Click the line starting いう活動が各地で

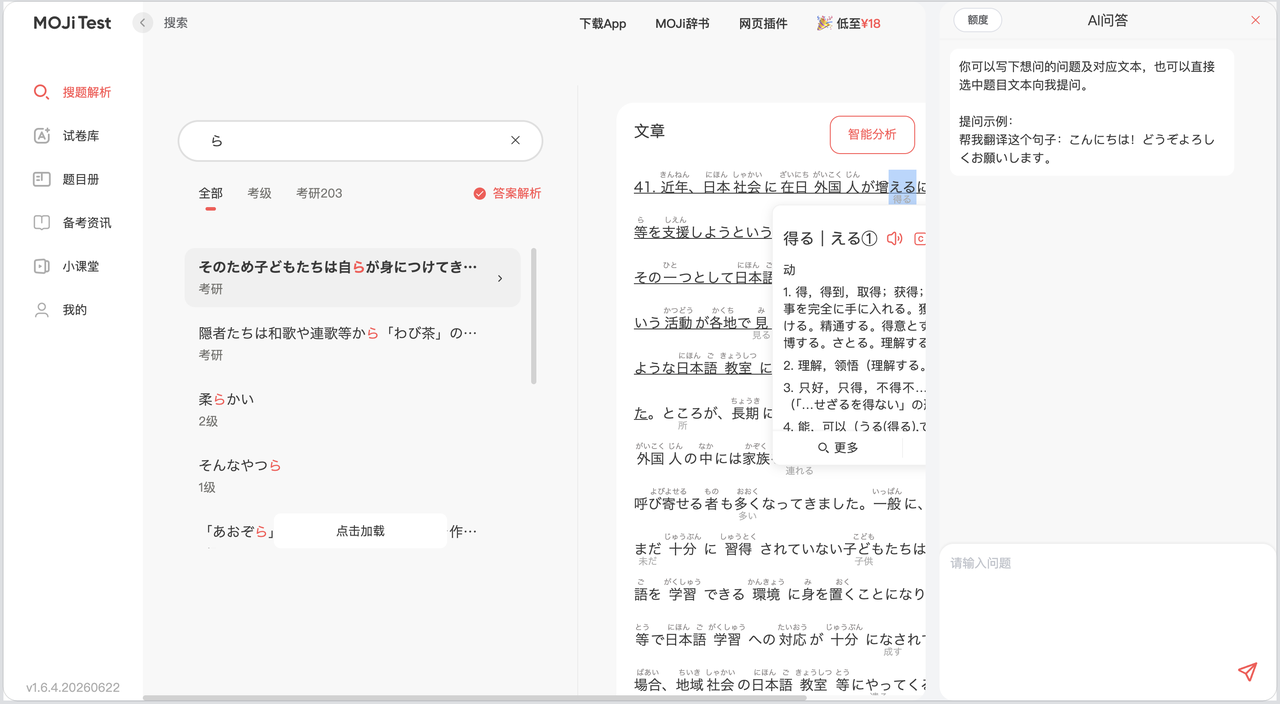tap(703, 323)
